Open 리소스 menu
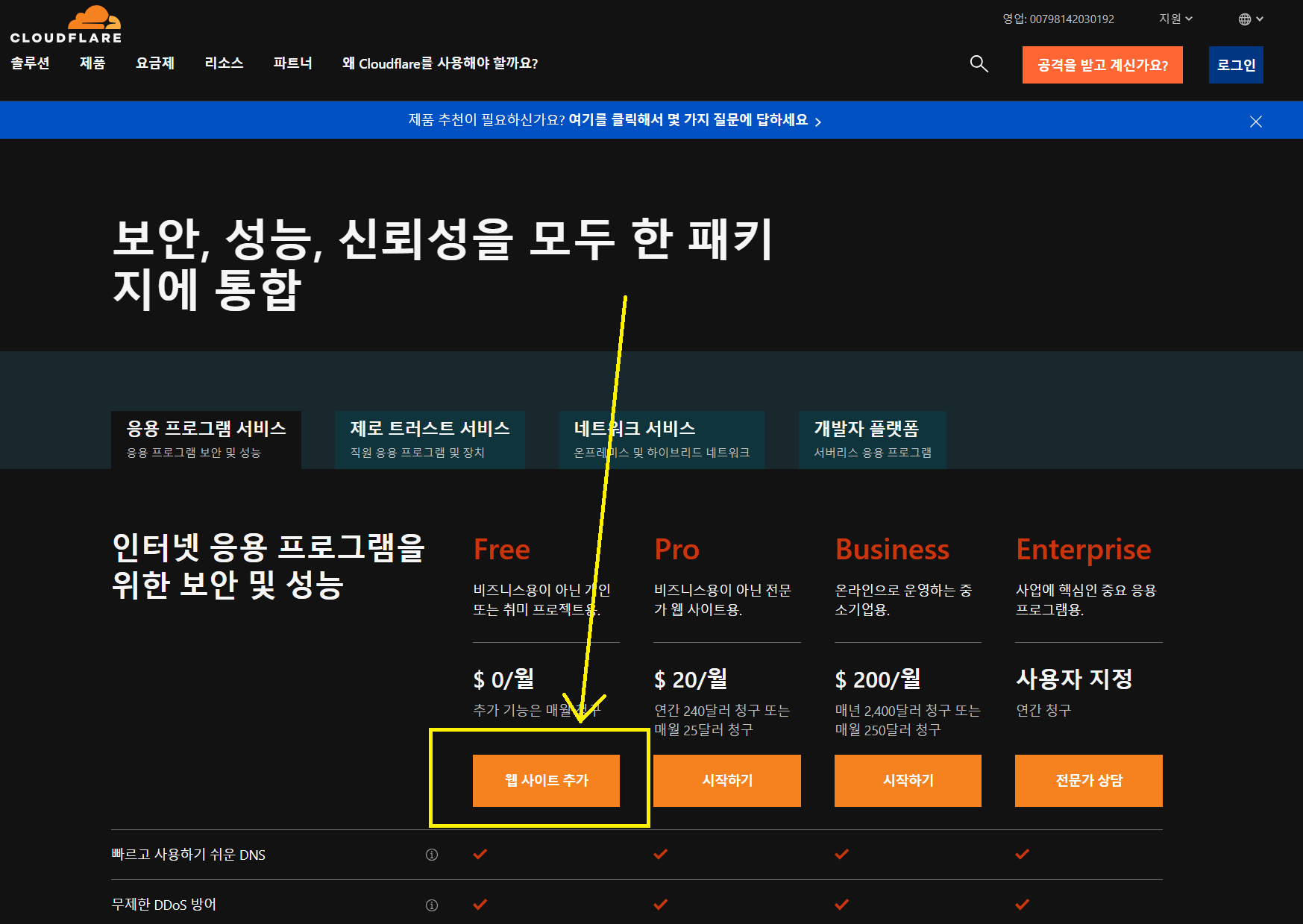Viewport: 1303px width, 924px height. 224,63
